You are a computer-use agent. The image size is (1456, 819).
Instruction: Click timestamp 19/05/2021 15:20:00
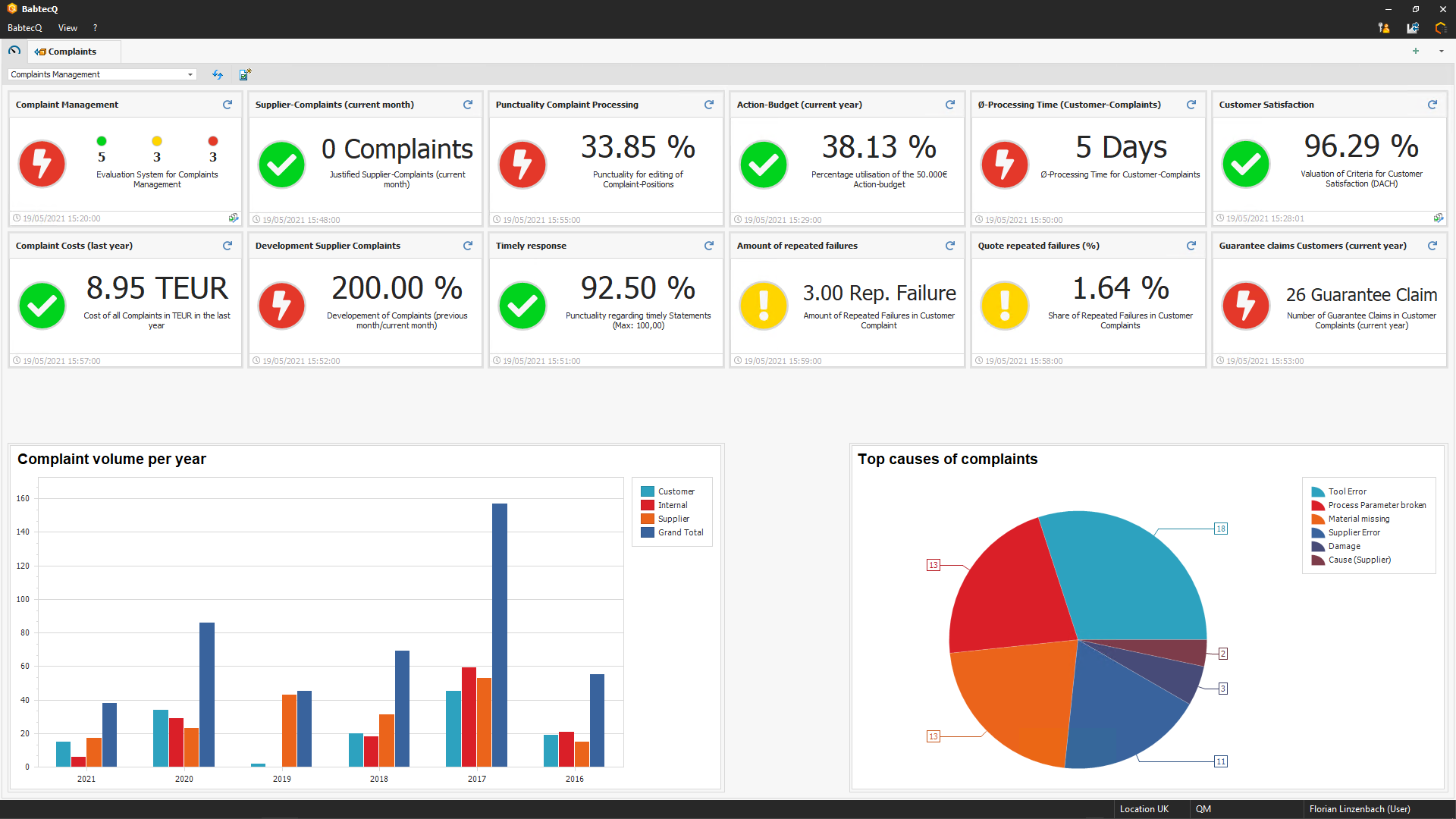61,218
